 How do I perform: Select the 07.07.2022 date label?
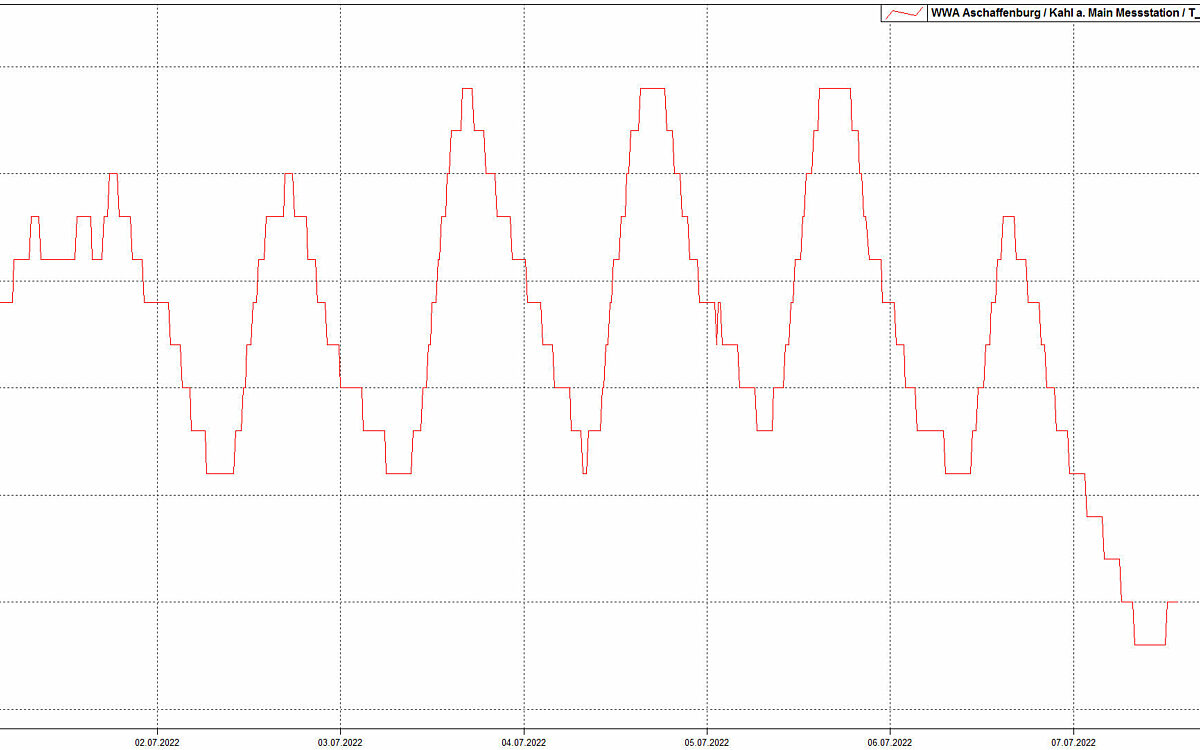pos(1072,742)
